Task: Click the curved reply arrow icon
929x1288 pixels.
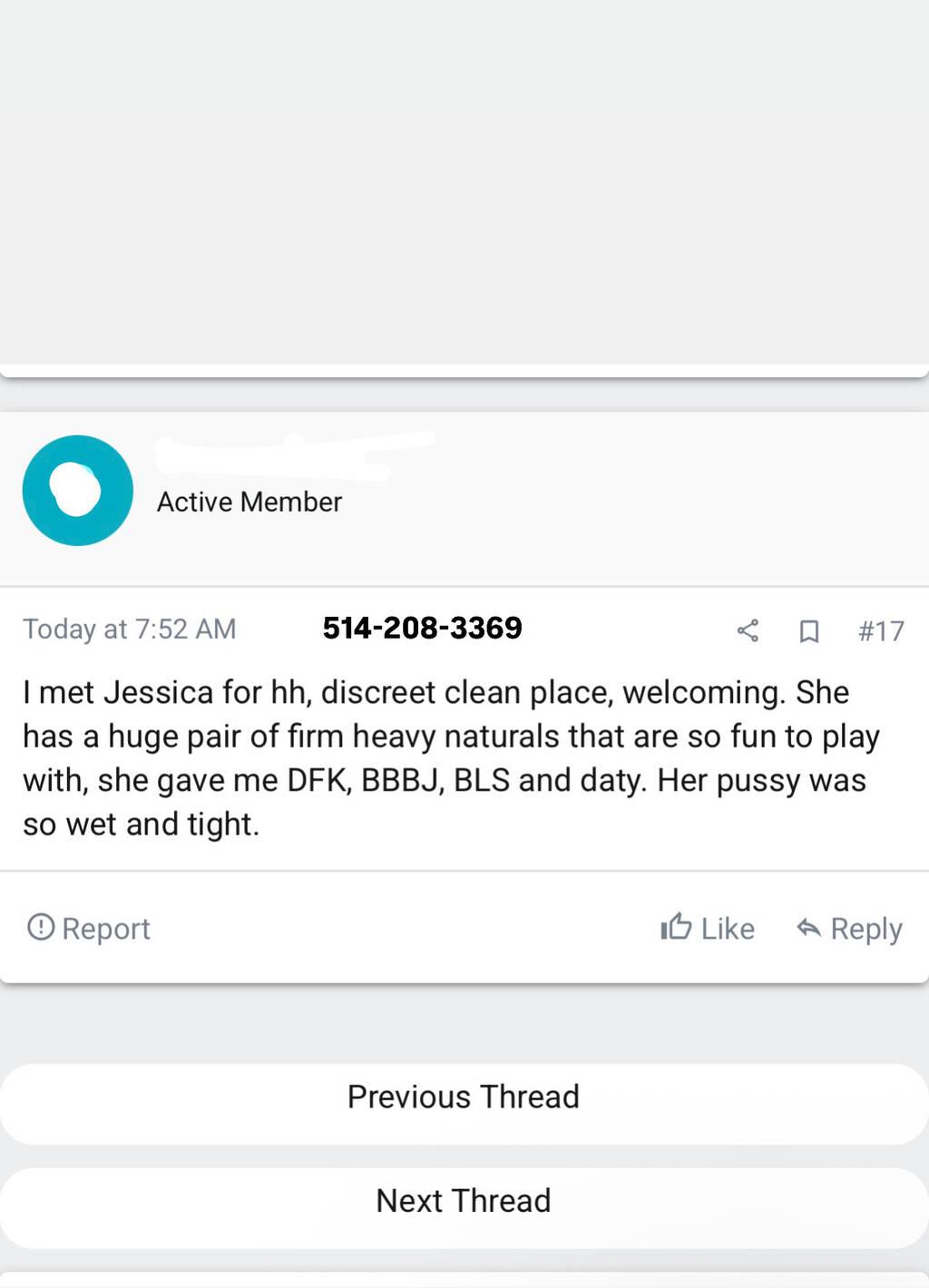Action: tap(808, 927)
